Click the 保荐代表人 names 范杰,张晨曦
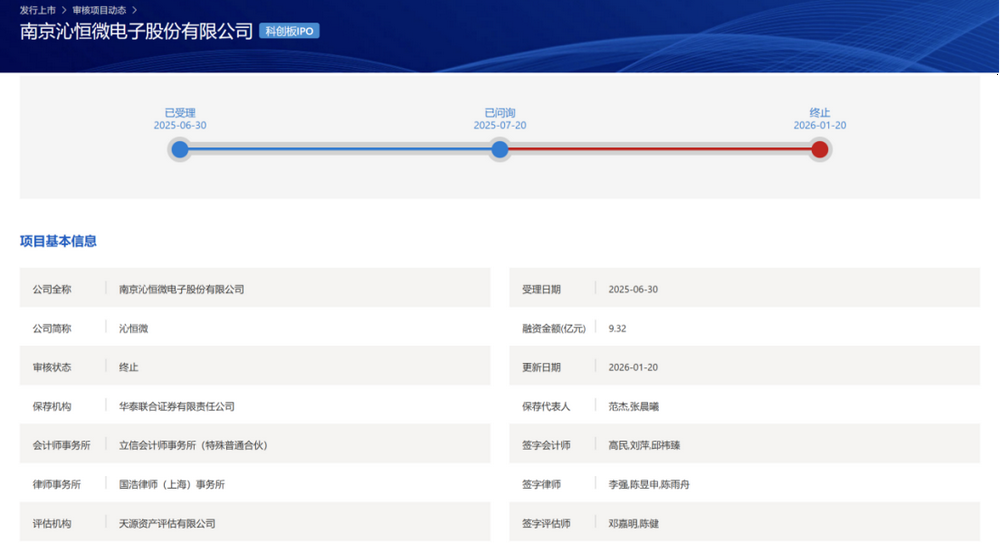This screenshot has height=557, width=1000. click(x=633, y=406)
